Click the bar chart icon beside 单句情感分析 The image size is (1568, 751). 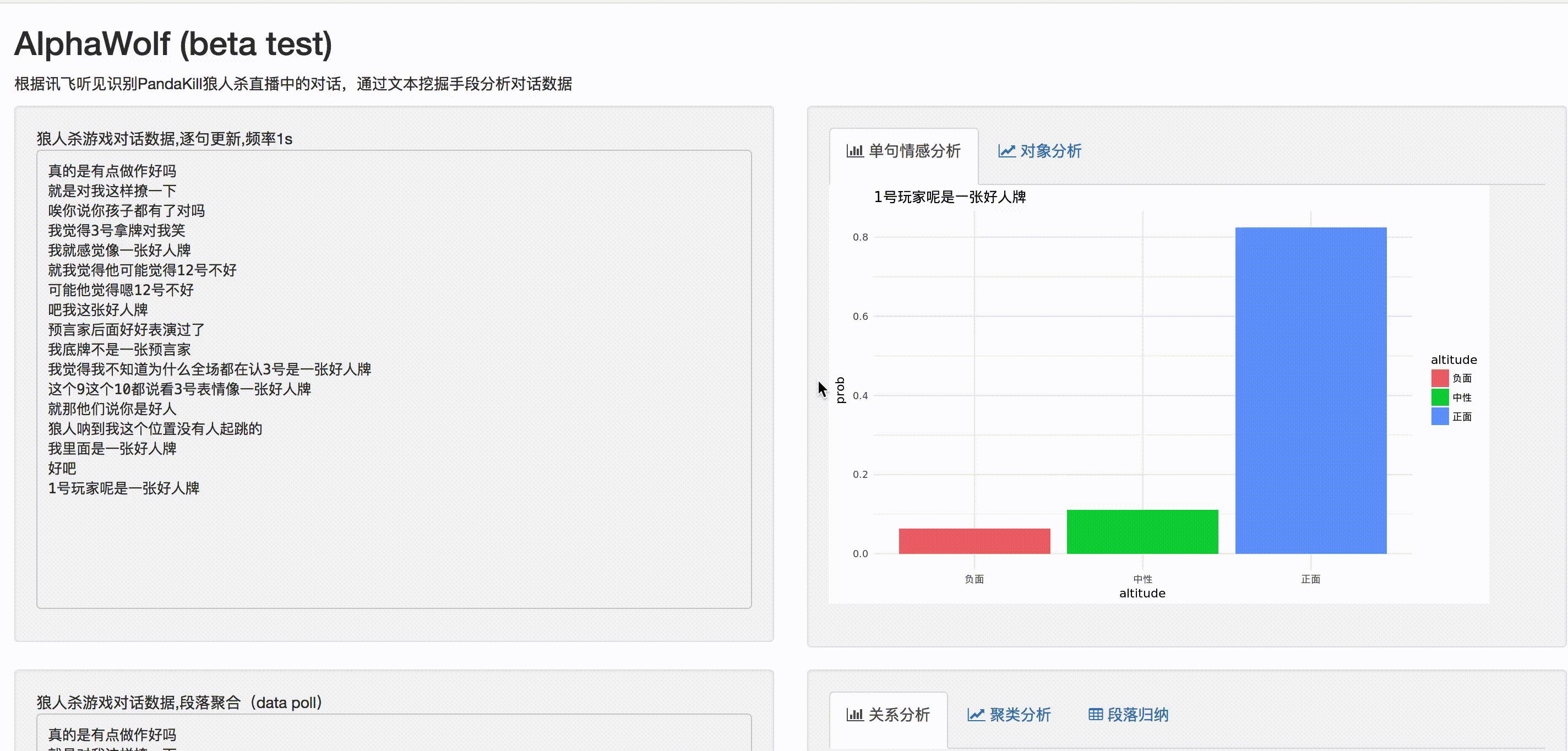pyautogui.click(x=854, y=151)
